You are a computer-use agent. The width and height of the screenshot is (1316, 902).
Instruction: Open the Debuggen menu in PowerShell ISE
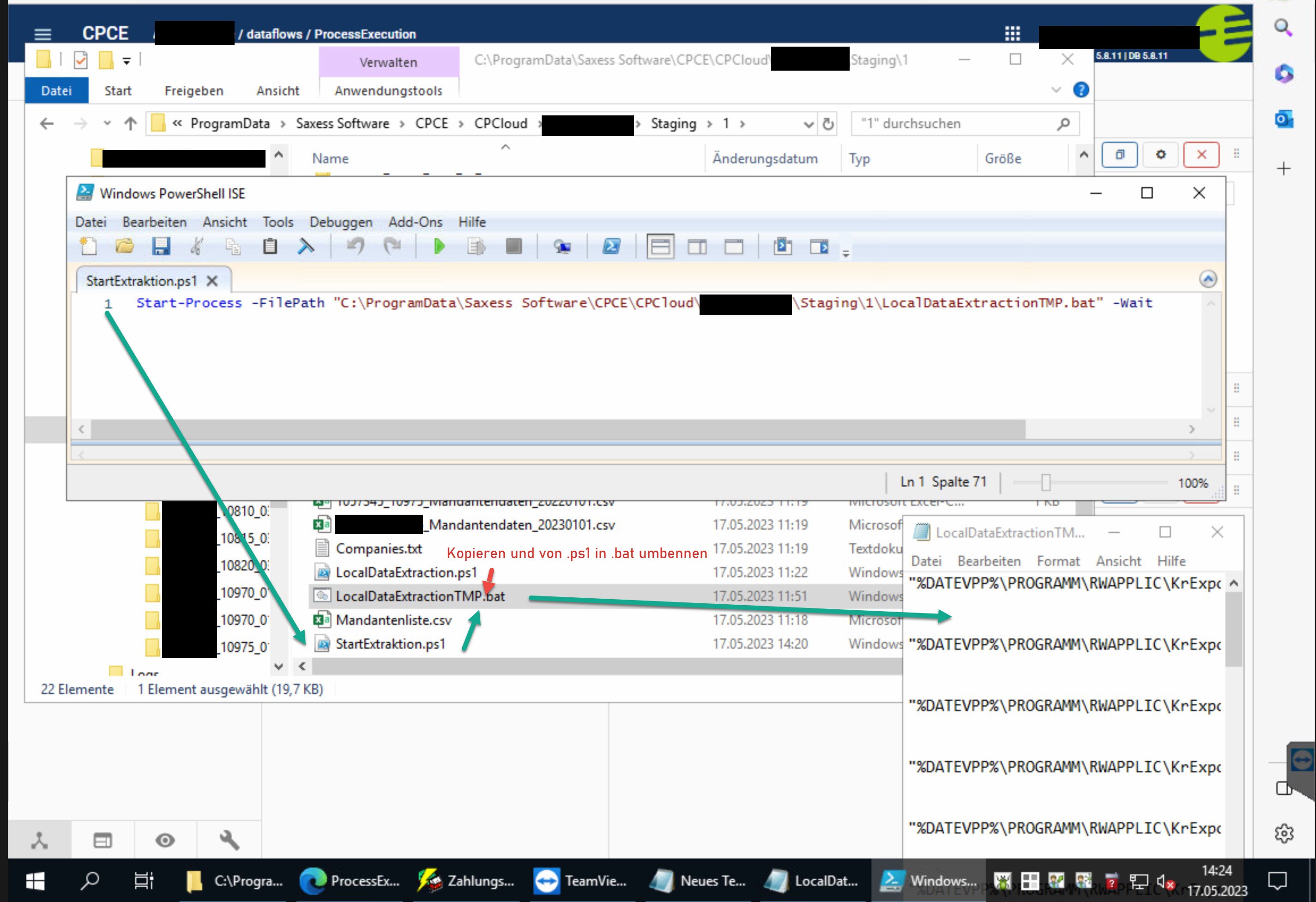pyautogui.click(x=340, y=222)
